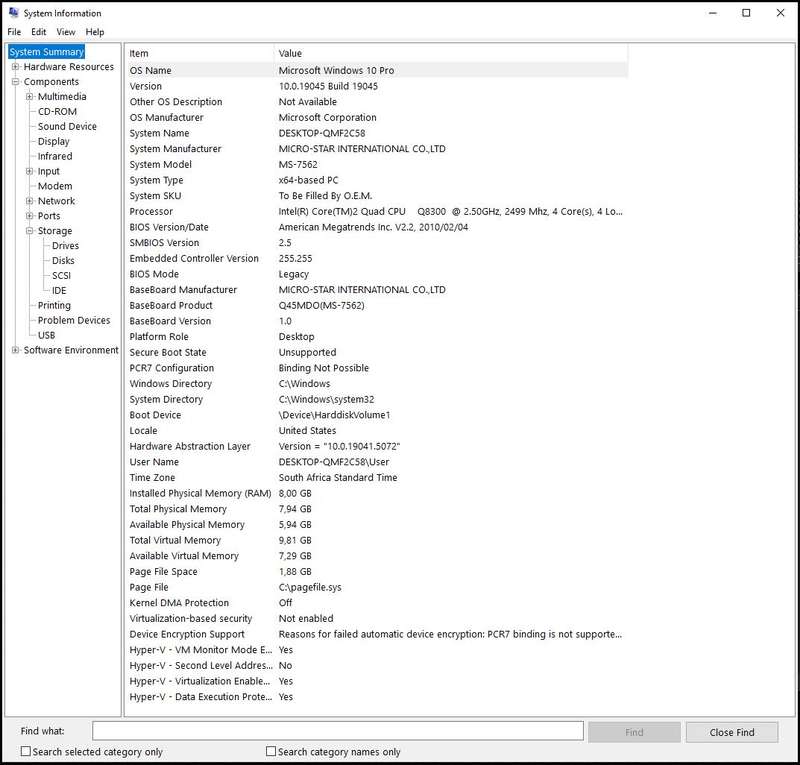Select the Boot Device row
Screen dimensions: 800x765
pos(377,414)
